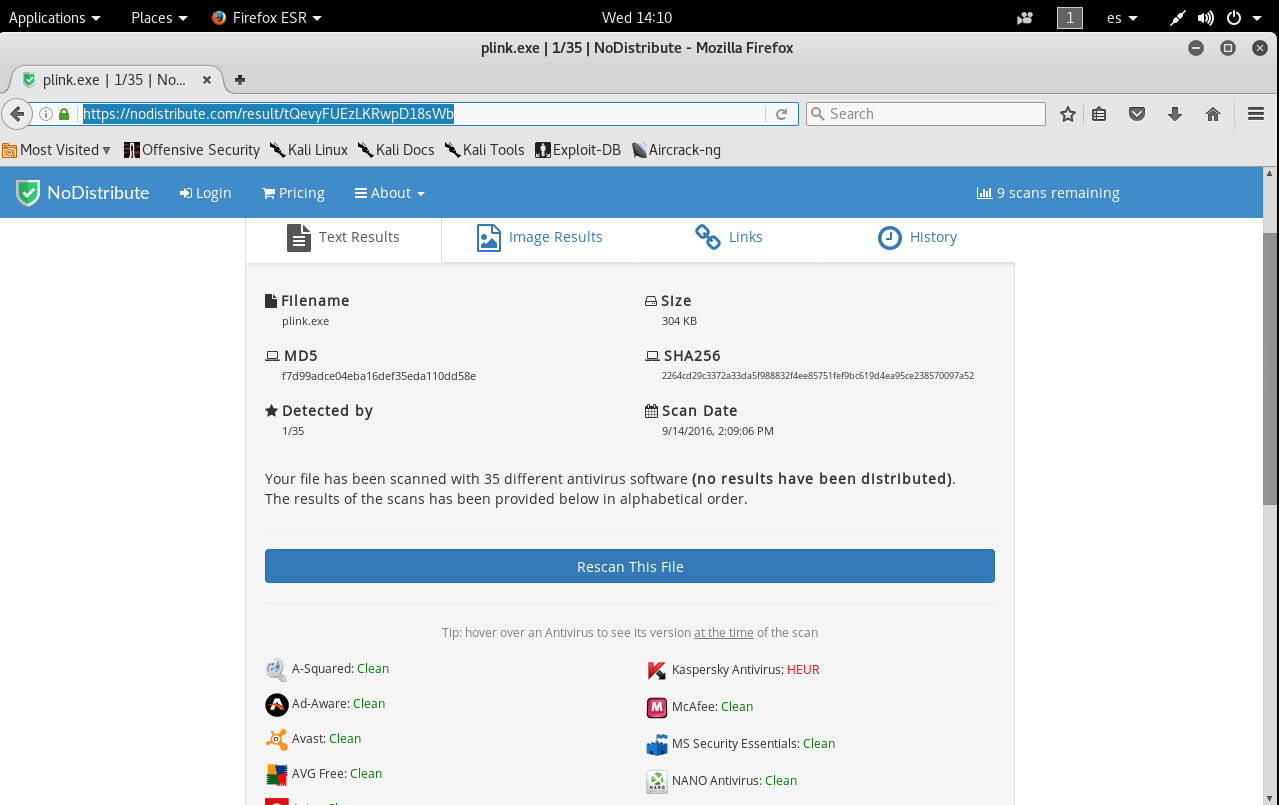
Task: Click the Ad-Aware antivirus icon
Action: click(277, 704)
